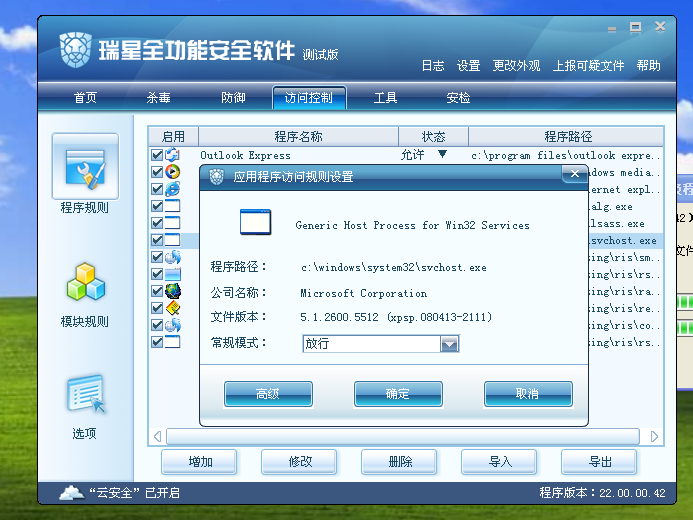Open the 模块规则 module rules cubes icon
Viewport: 693px width, 520px height.
[85, 282]
